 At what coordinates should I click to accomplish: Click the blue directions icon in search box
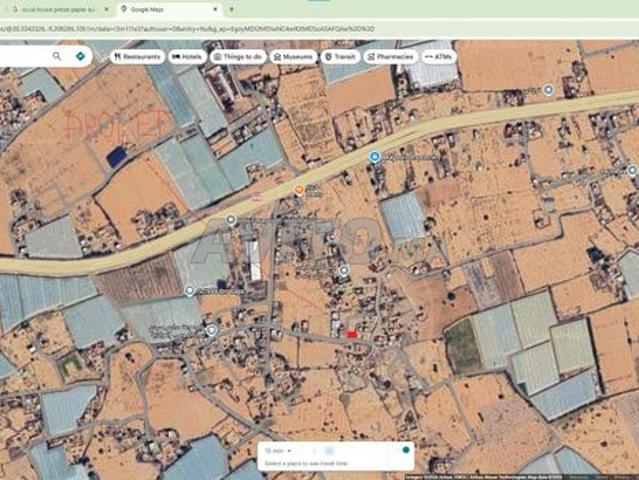(80, 57)
